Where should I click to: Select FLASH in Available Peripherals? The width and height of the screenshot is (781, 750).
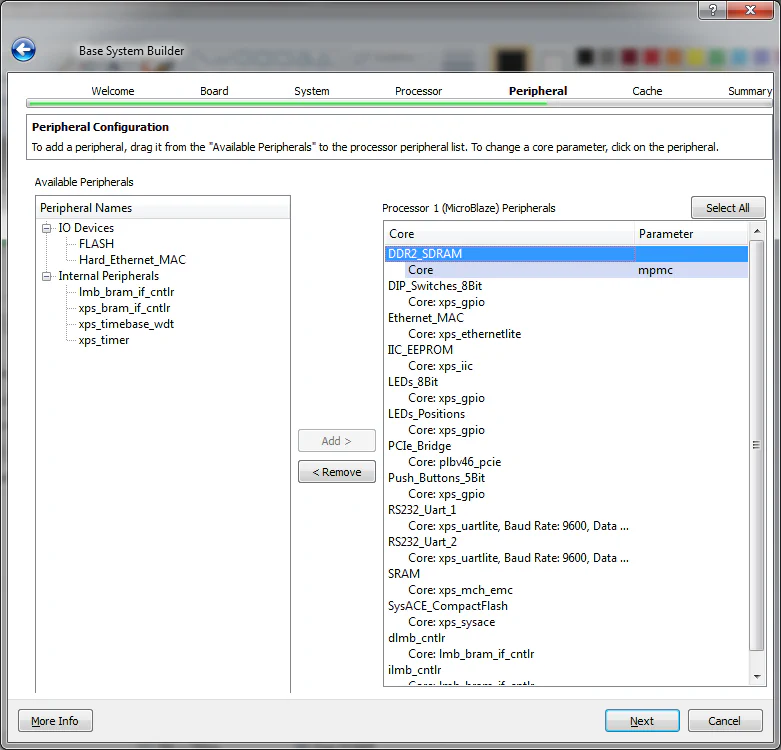pyautogui.click(x=96, y=244)
